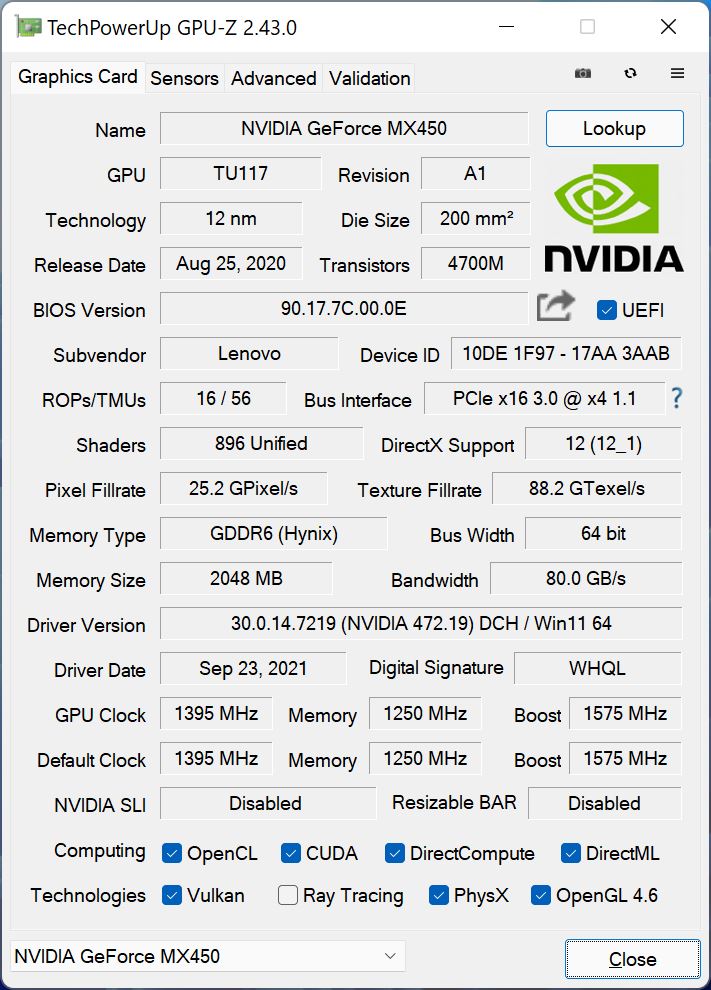
Task: Toggle the PhysX checkbox
Action: 438,895
